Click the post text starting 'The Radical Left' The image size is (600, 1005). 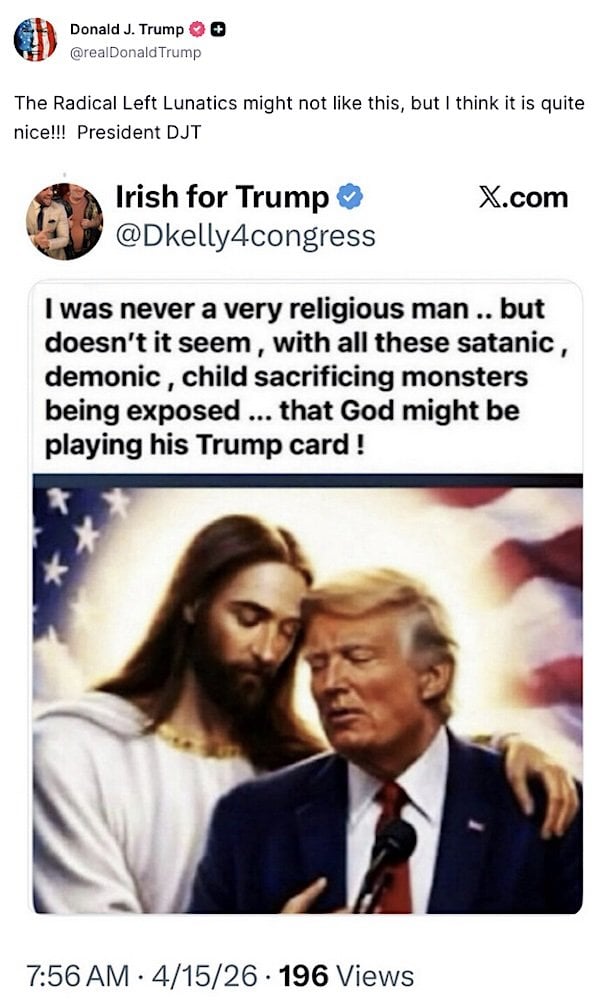click(x=299, y=118)
